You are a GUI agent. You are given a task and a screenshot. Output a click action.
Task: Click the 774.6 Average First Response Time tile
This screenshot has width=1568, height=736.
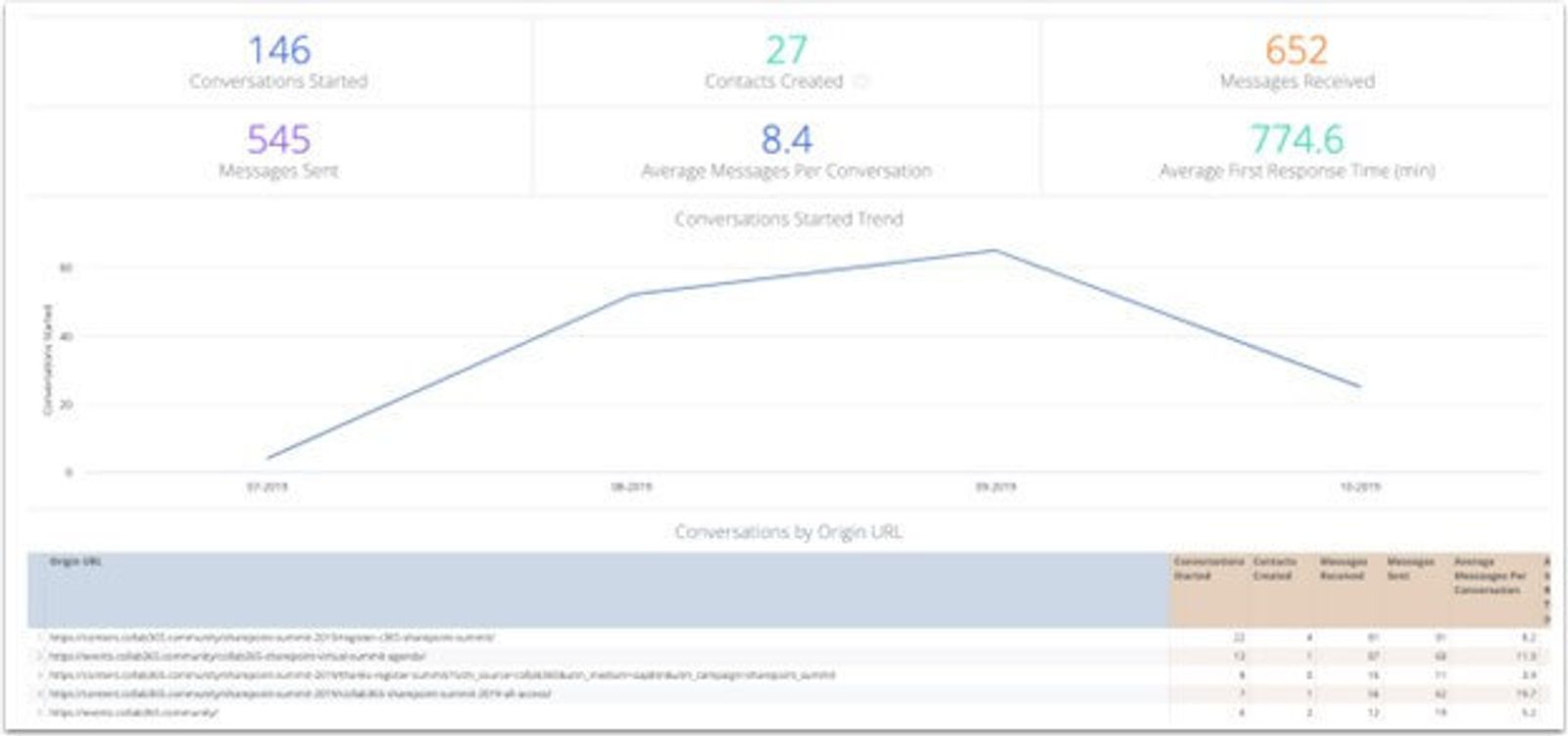(x=1296, y=151)
